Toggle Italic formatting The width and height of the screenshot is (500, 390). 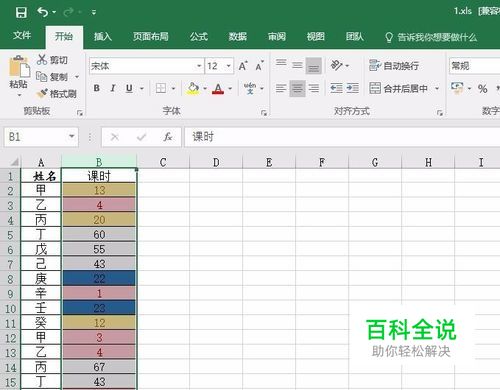[x=113, y=88]
